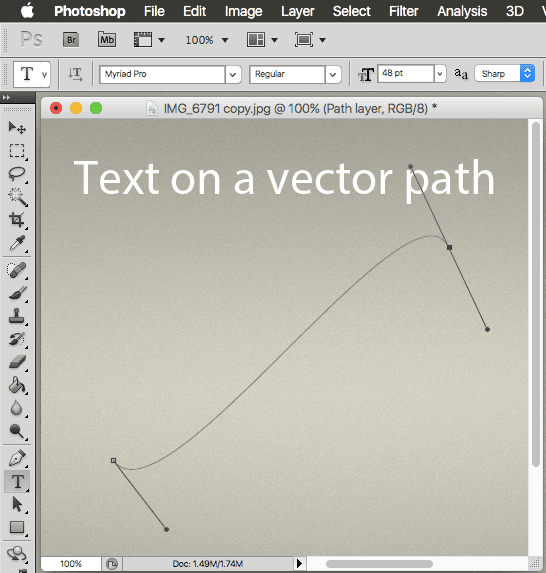
Task: Click the direction handle below the upper anchor
Action: [487, 329]
